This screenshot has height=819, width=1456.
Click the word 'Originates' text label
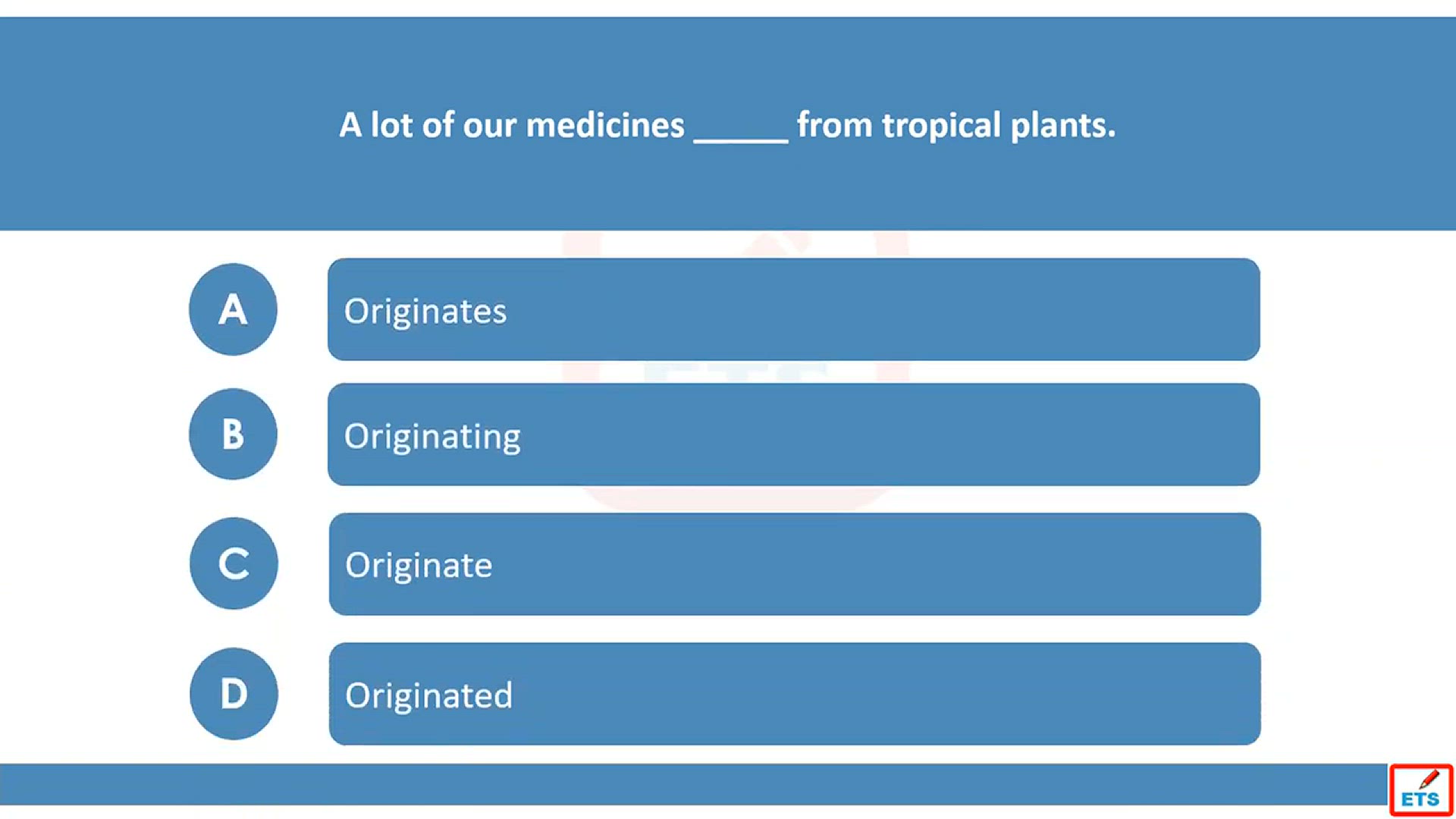tap(425, 312)
